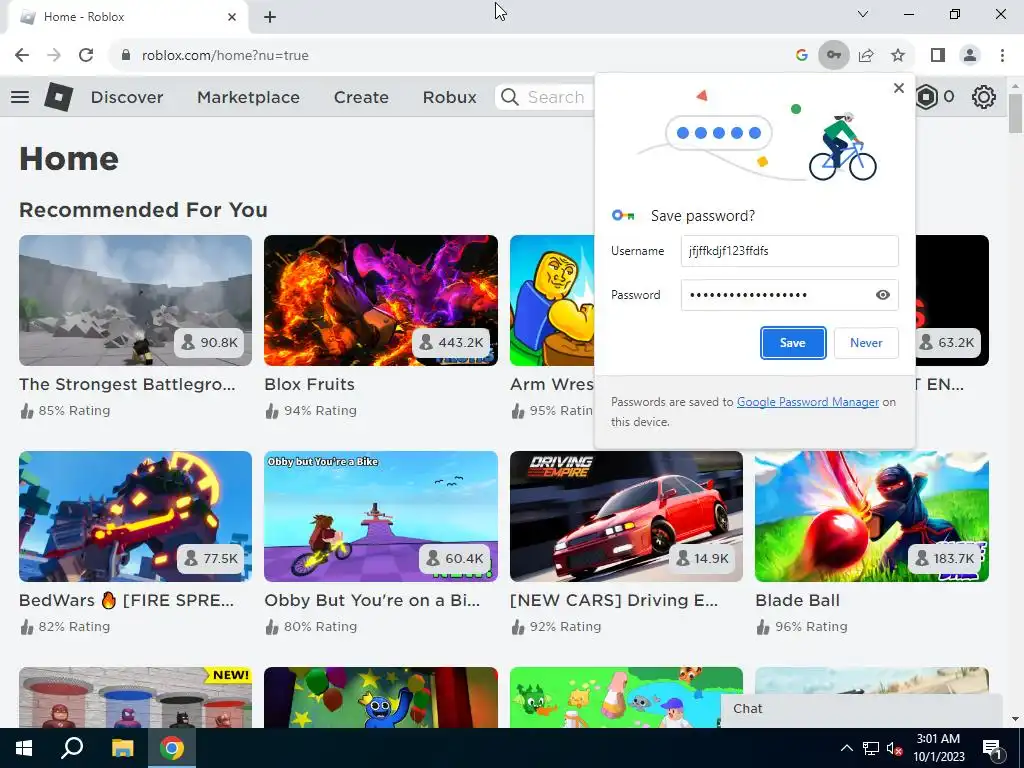The width and height of the screenshot is (1024, 768).
Task: Open the Marketplace menu item
Action: pos(248,97)
